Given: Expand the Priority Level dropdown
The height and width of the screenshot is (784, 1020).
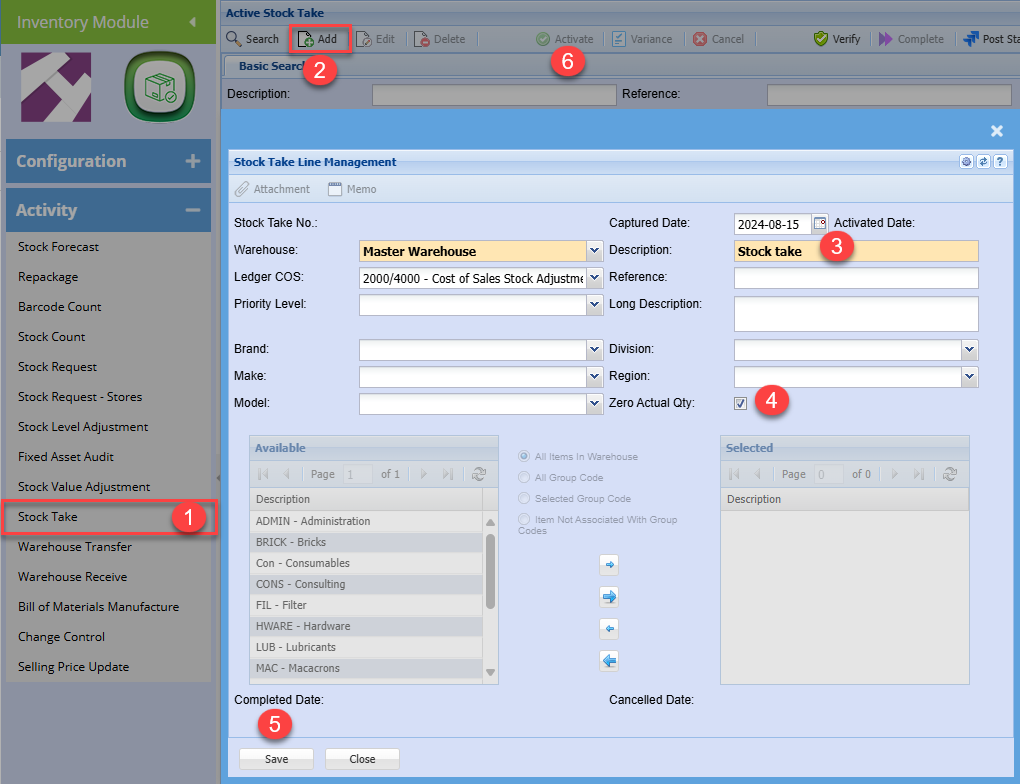Looking at the screenshot, I should 594,305.
